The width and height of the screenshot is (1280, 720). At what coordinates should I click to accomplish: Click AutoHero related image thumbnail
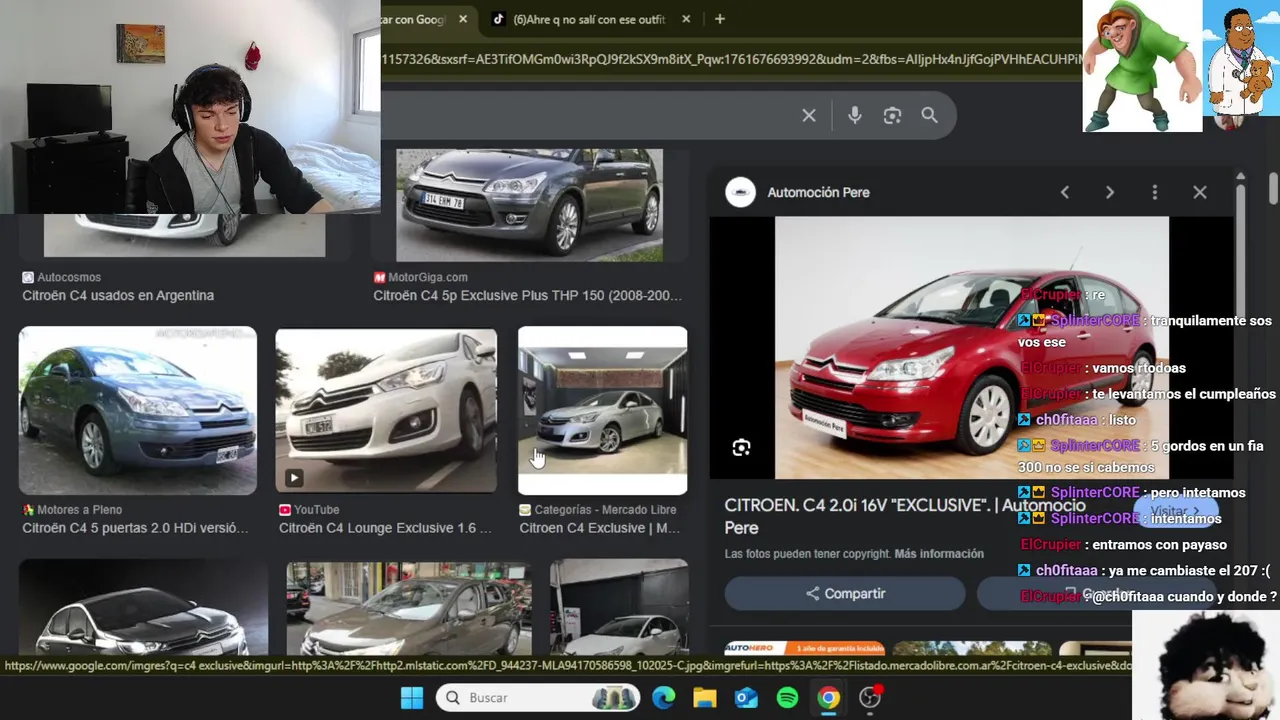(804, 648)
